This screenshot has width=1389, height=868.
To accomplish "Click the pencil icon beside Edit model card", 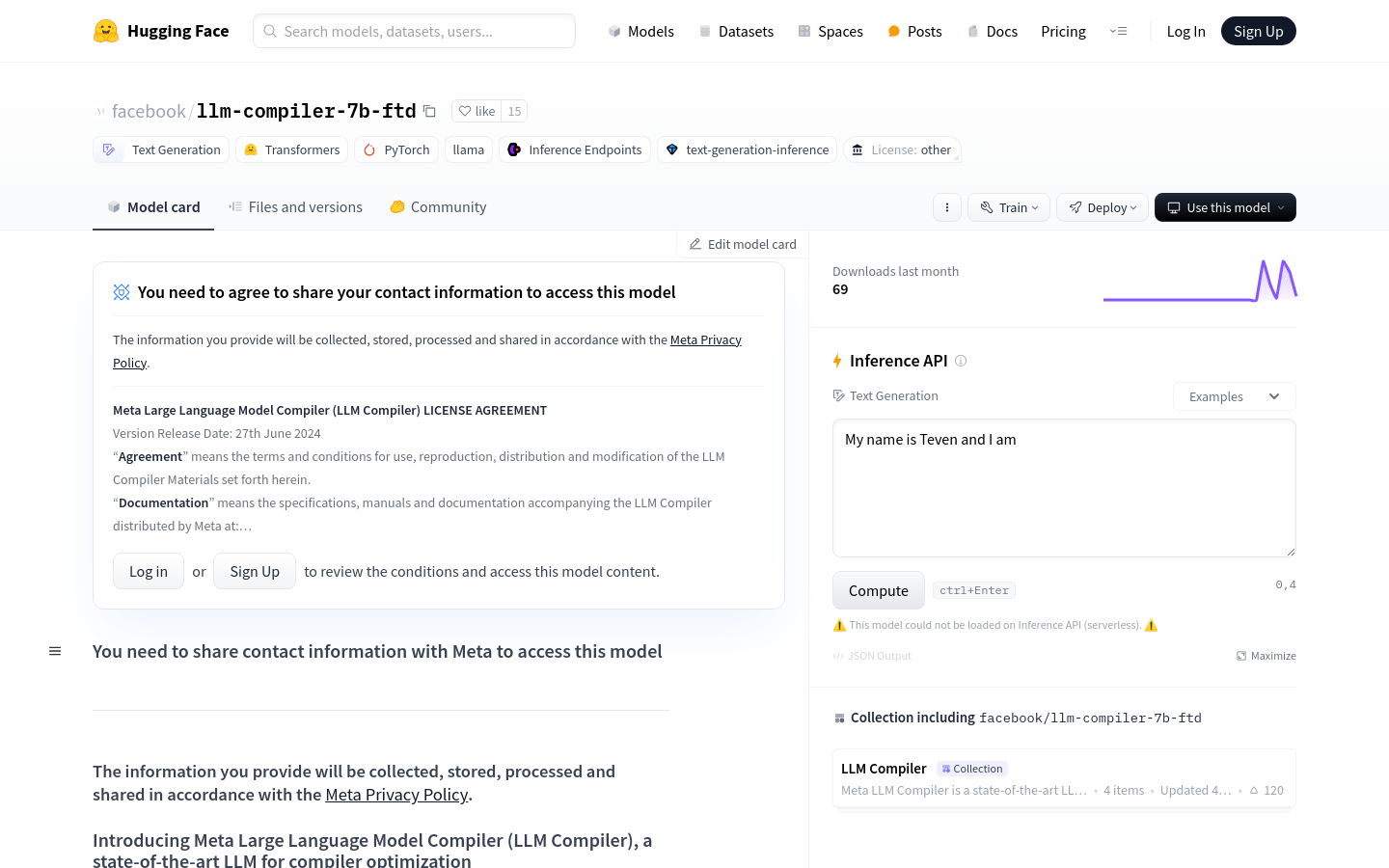I will pos(695,244).
